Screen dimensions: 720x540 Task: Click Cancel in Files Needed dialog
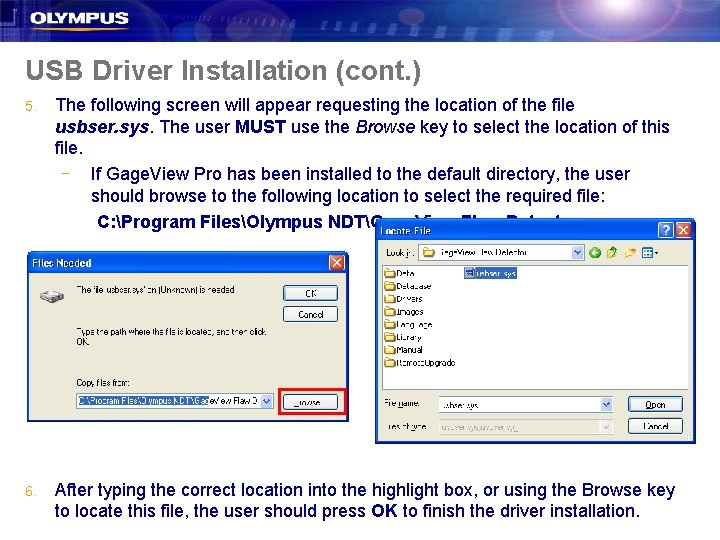tap(310, 314)
